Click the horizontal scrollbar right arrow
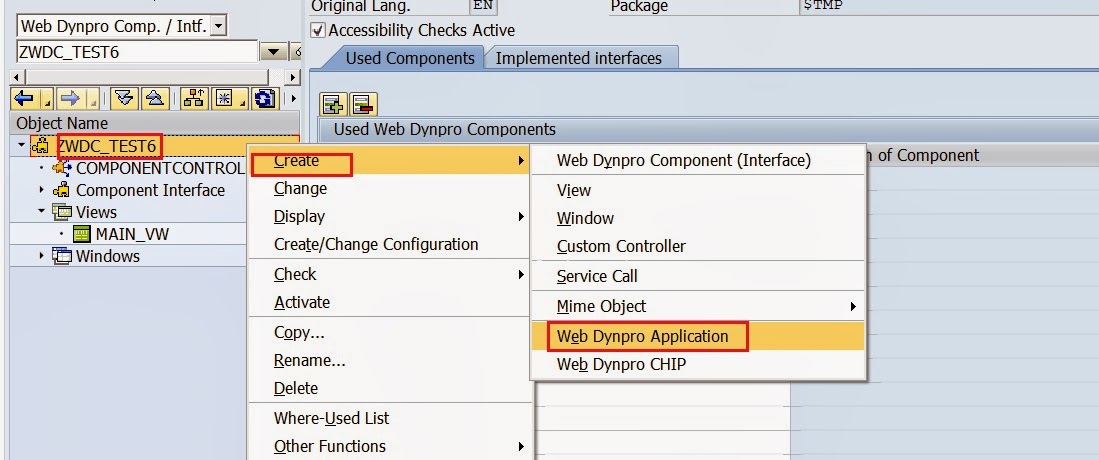This screenshot has height=460, width=1099. point(294,76)
